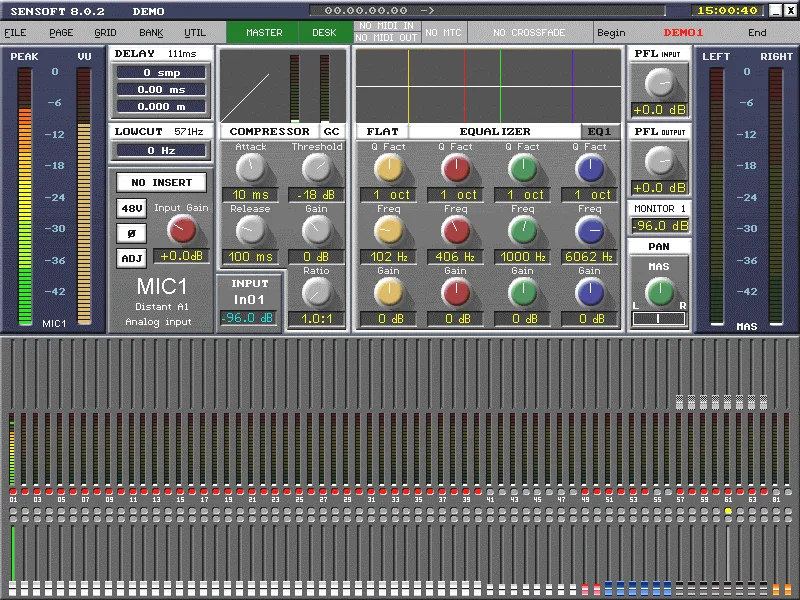Click the LOWCUT 0 Hz field
This screenshot has width=800, height=600.
tap(161, 151)
